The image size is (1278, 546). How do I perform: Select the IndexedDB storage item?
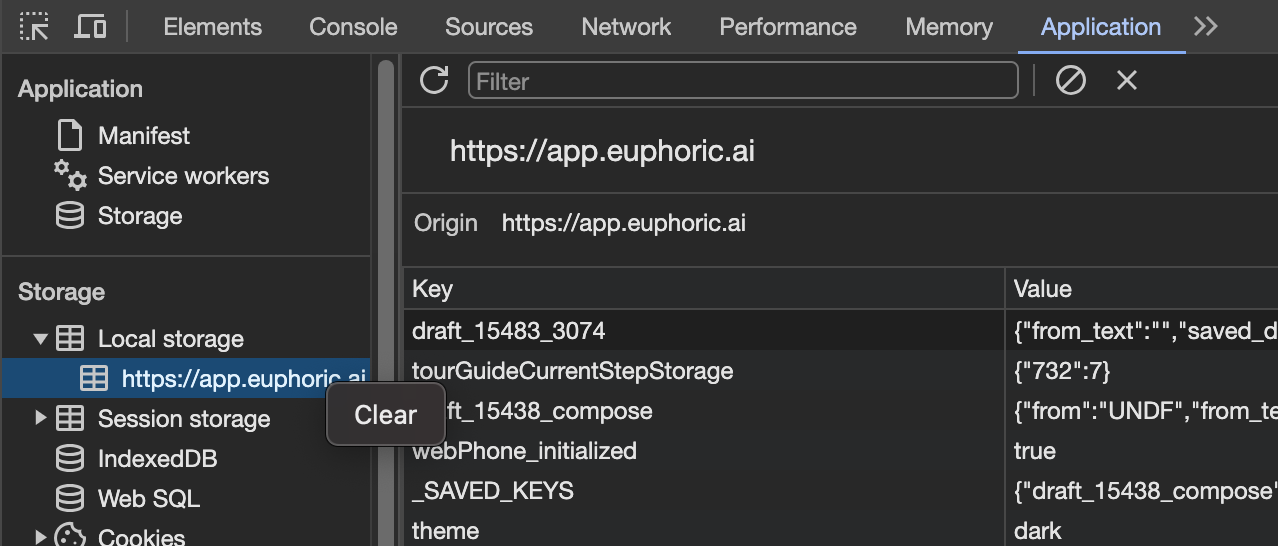[x=157, y=459]
